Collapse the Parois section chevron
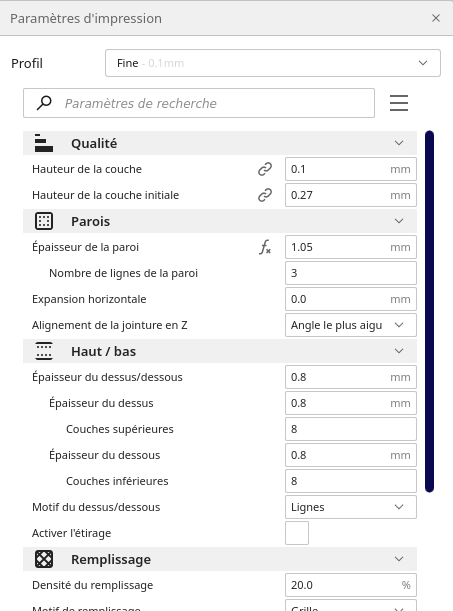Viewport: 453px width, 611px height. click(399, 221)
